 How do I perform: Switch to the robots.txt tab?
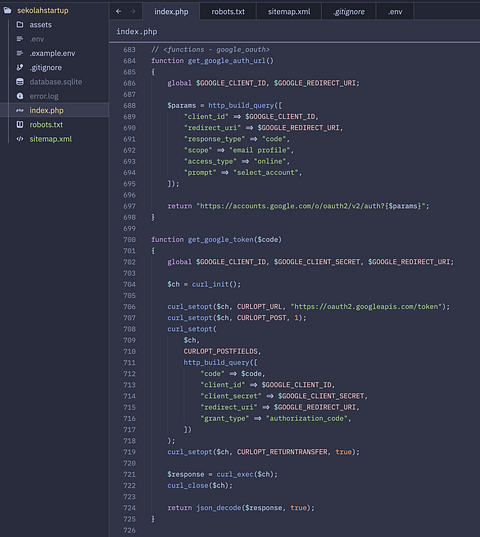(x=228, y=12)
